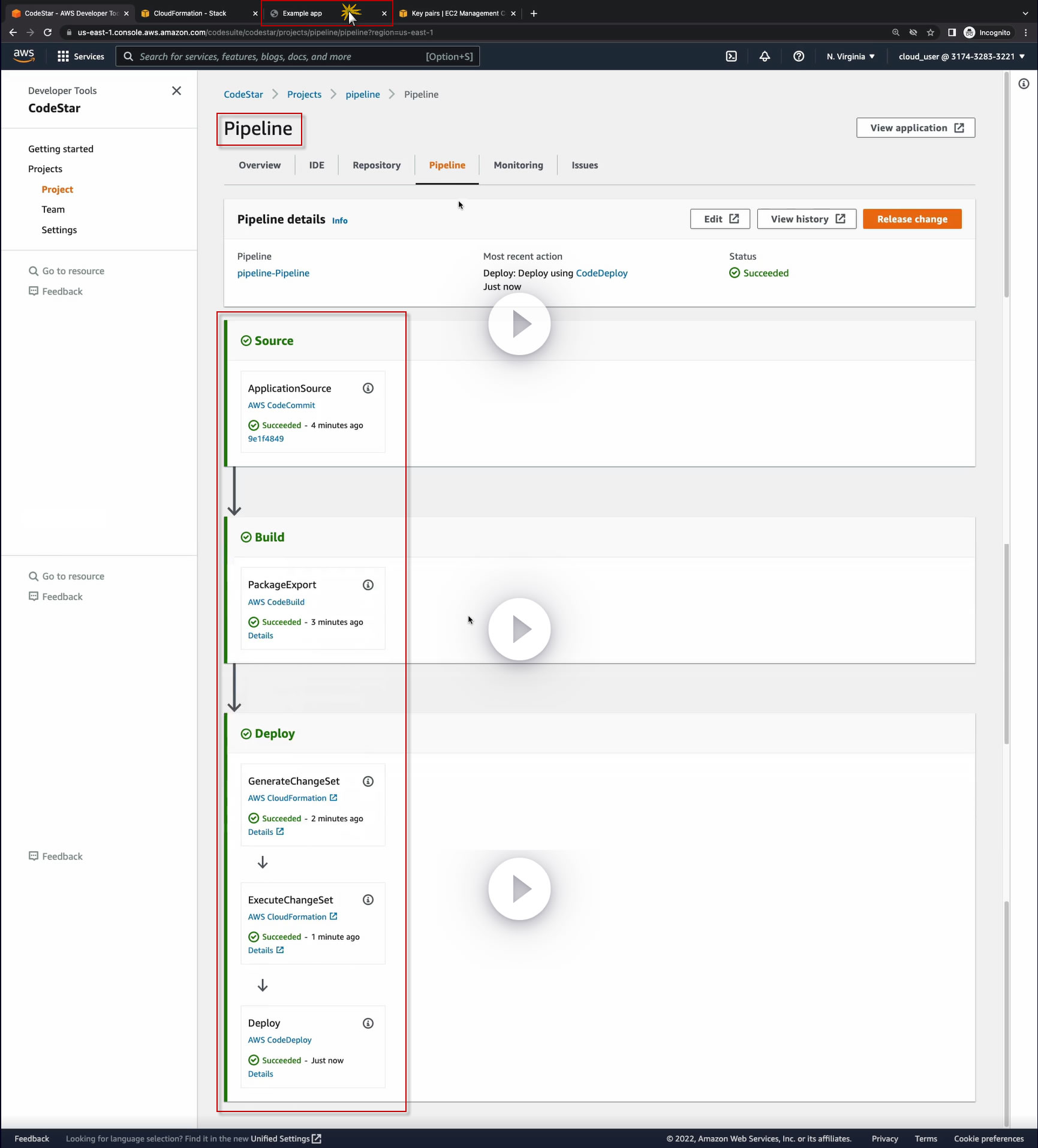
Task: Open the pipeline-Pipeline link
Action: coord(273,273)
